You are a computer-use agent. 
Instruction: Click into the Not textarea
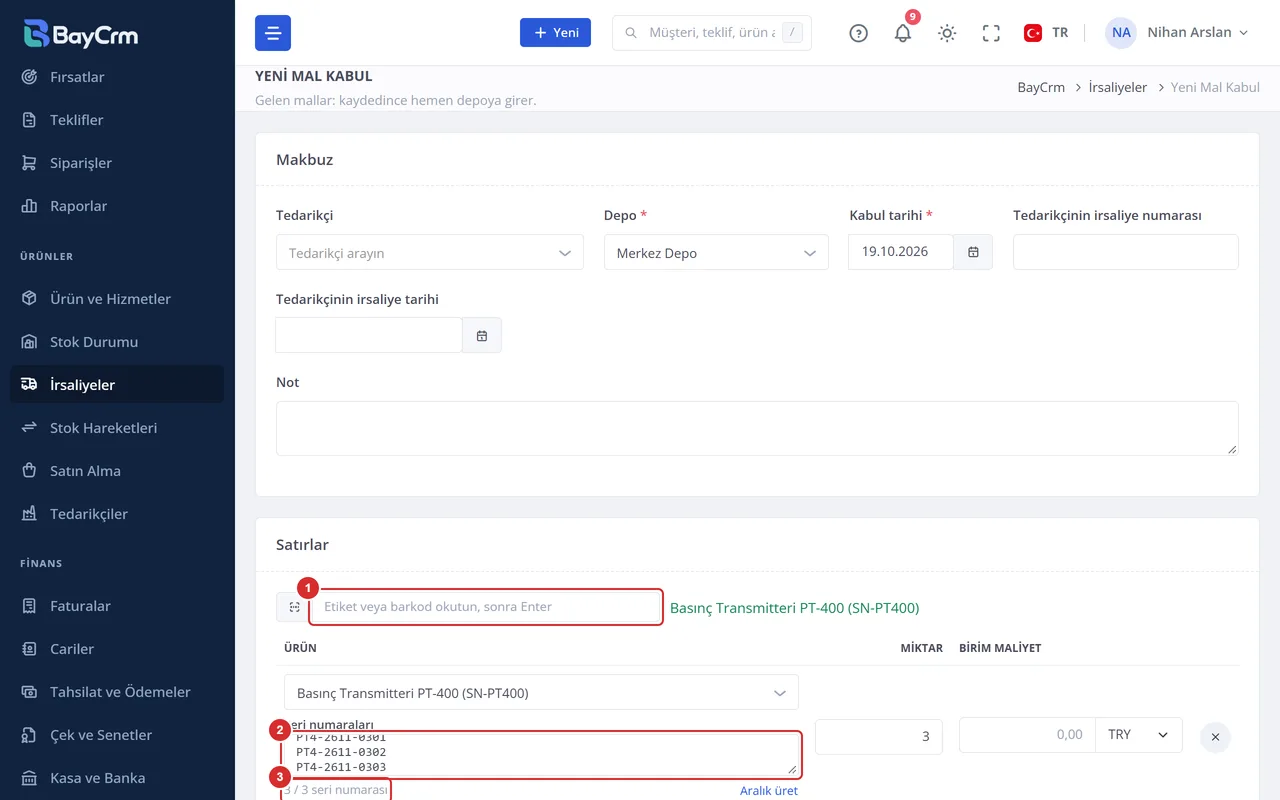point(757,429)
